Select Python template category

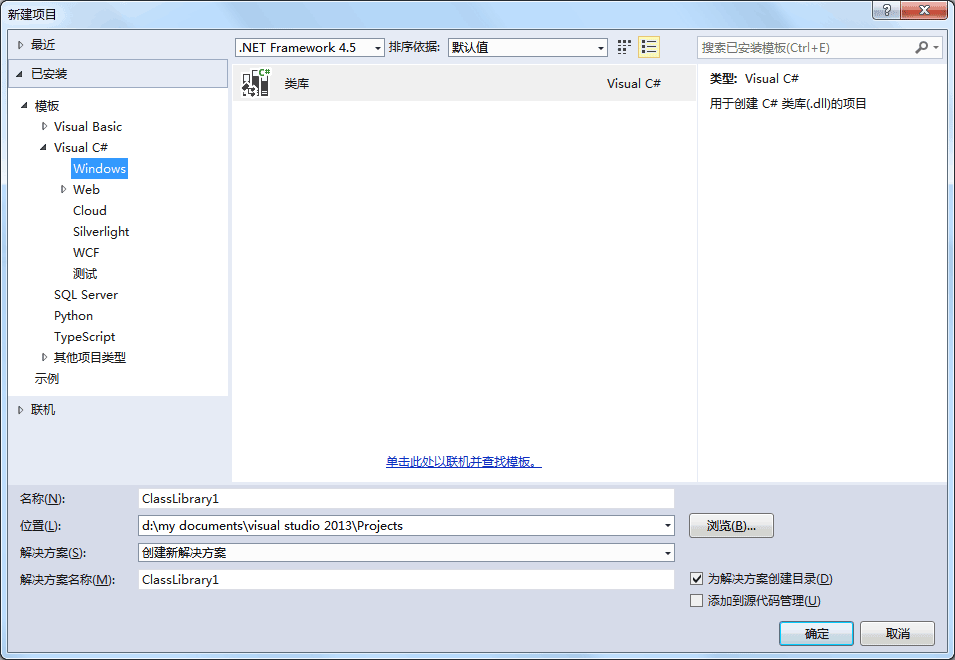click(x=73, y=316)
